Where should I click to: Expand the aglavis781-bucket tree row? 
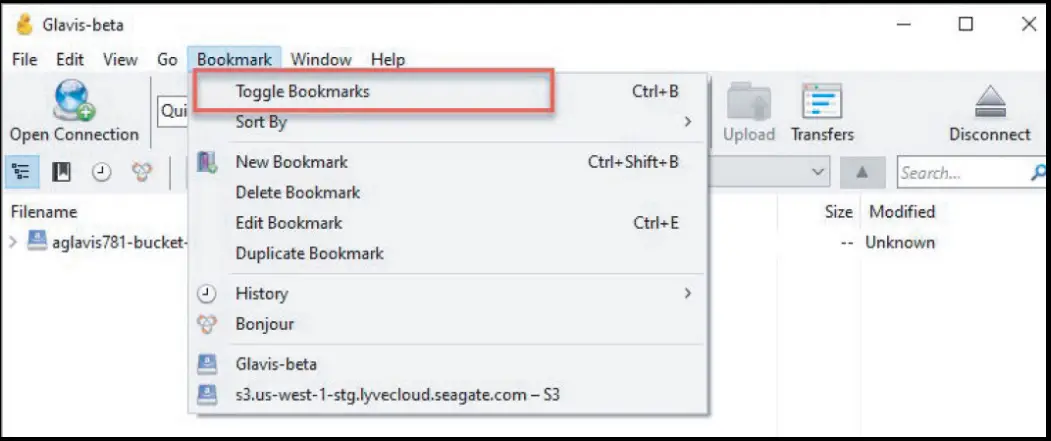[13, 242]
